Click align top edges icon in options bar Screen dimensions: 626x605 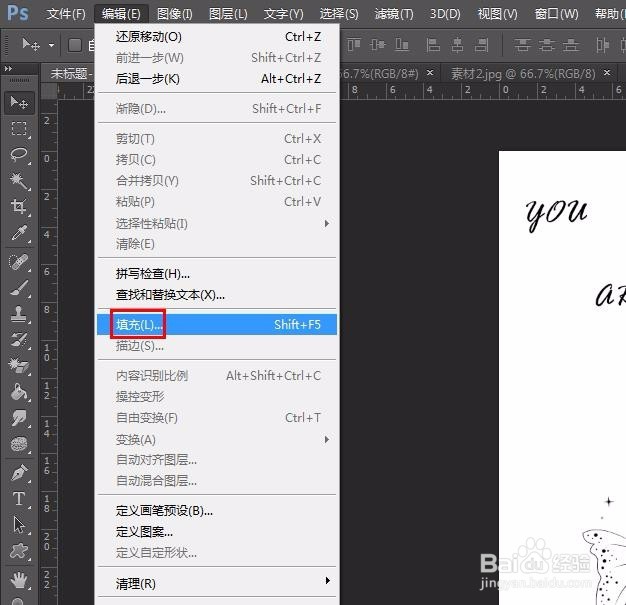point(353,44)
